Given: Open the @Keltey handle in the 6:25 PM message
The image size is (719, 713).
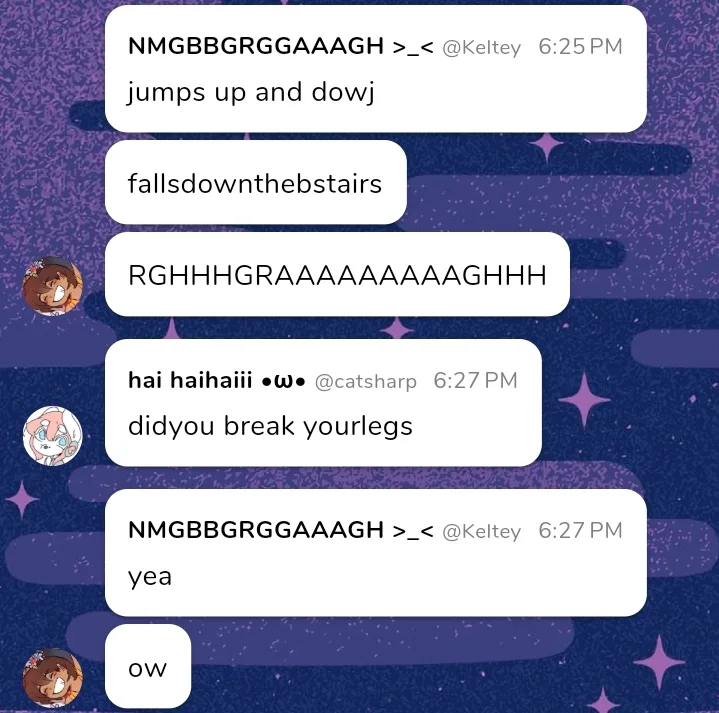Looking at the screenshot, I should click(x=481, y=47).
